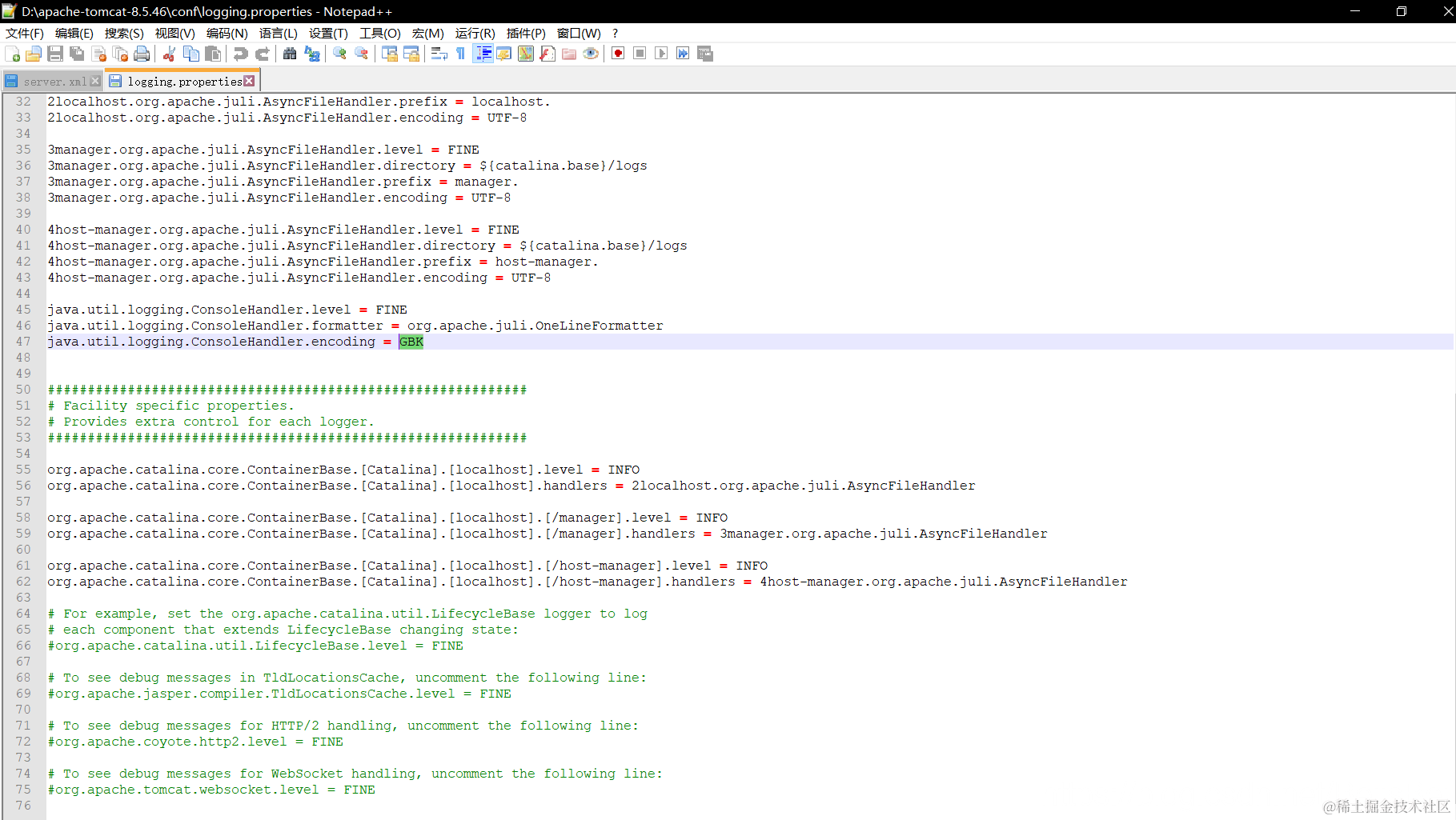Open the 编码(N) menu
The width and height of the screenshot is (1456, 820).
click(x=227, y=34)
